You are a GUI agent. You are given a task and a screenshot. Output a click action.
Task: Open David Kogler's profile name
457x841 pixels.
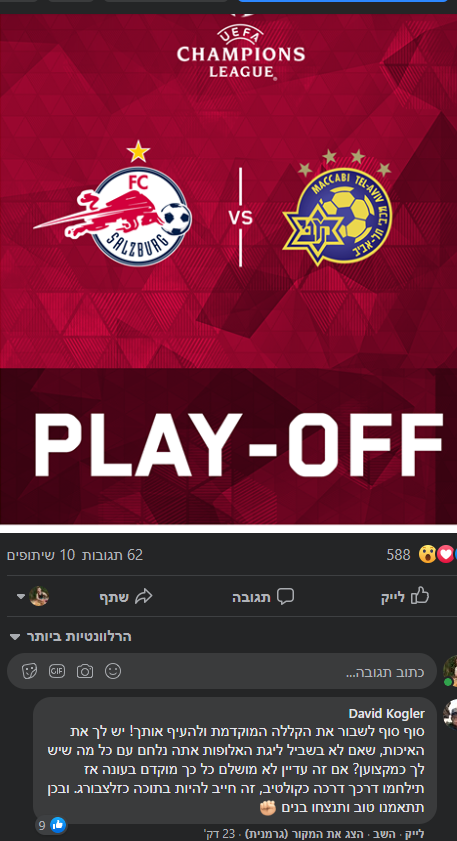(x=386, y=713)
